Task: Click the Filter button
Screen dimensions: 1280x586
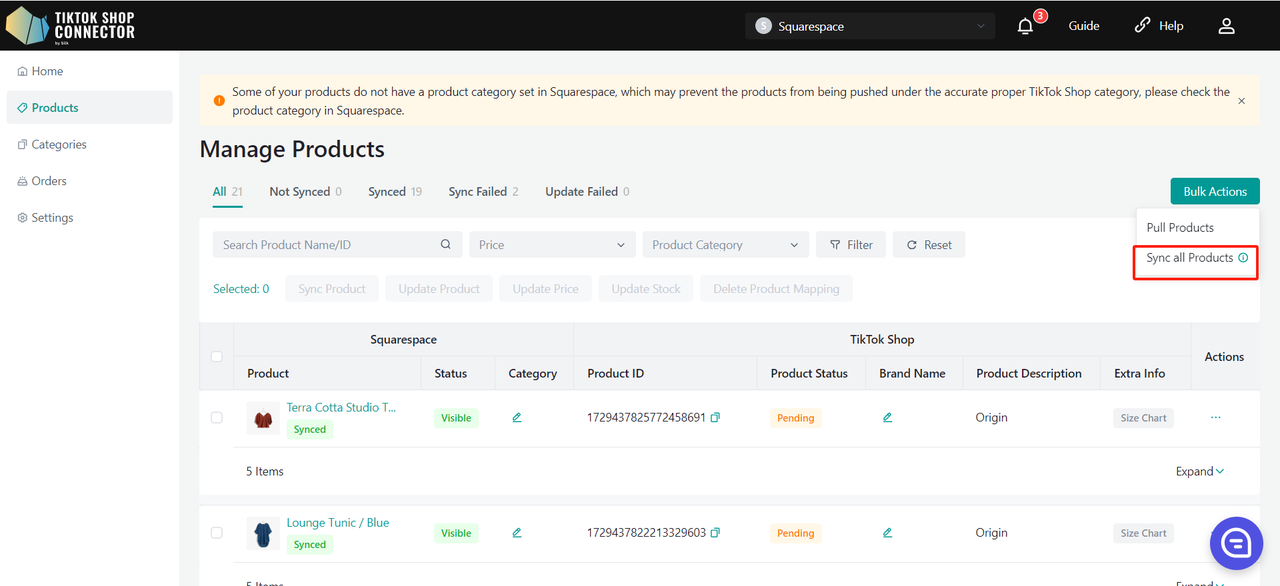Action: [x=851, y=245]
